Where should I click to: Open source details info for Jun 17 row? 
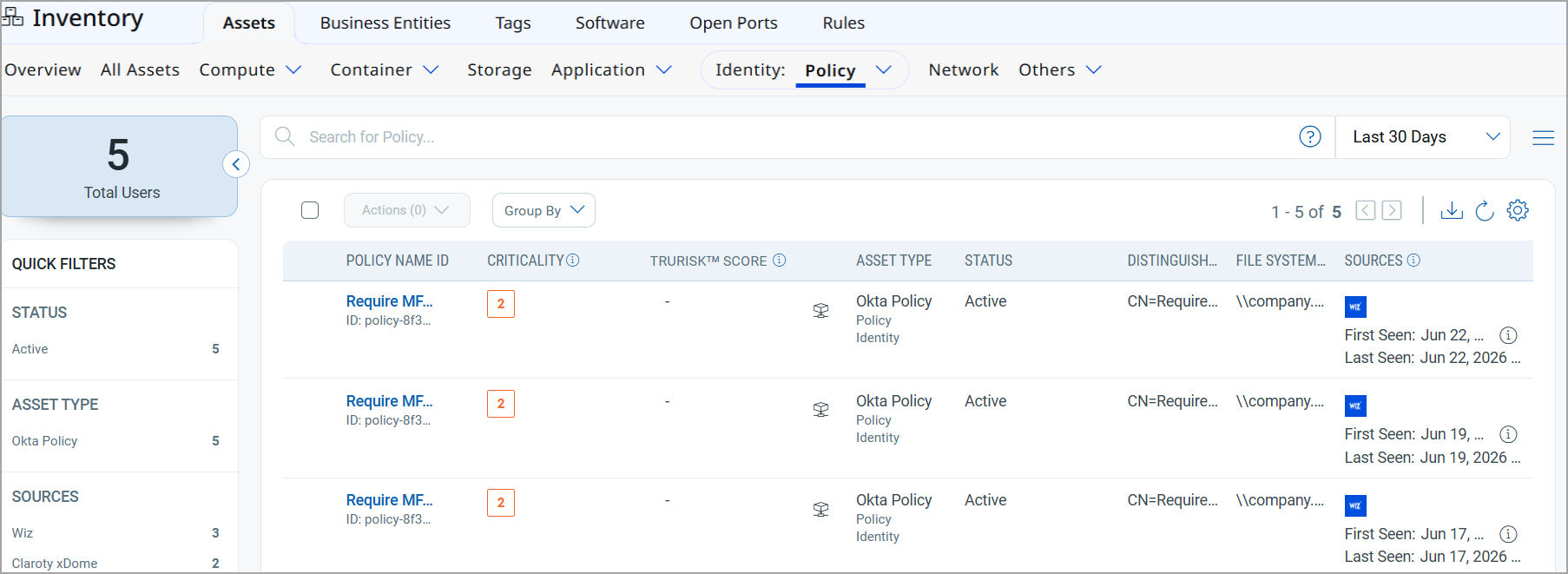(1509, 534)
